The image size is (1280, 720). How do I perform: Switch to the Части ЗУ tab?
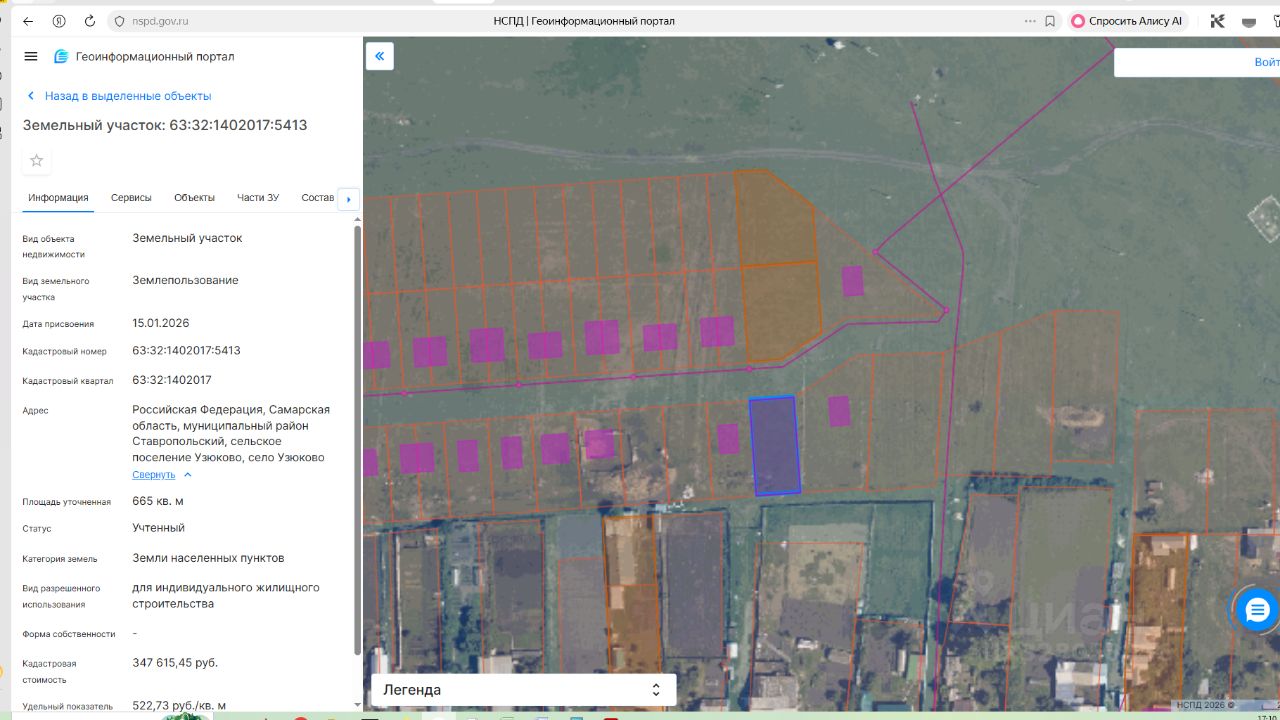pyautogui.click(x=258, y=198)
